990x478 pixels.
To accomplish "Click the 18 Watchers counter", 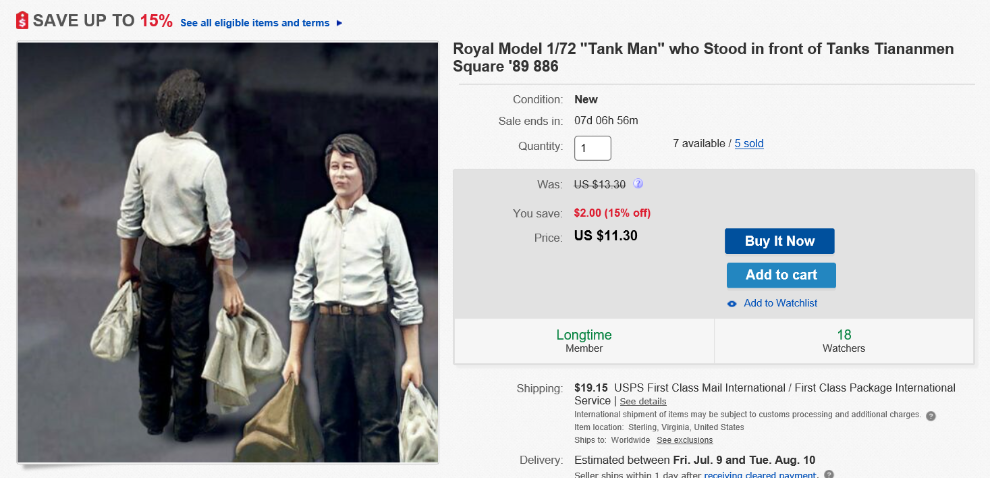I will click(x=844, y=341).
